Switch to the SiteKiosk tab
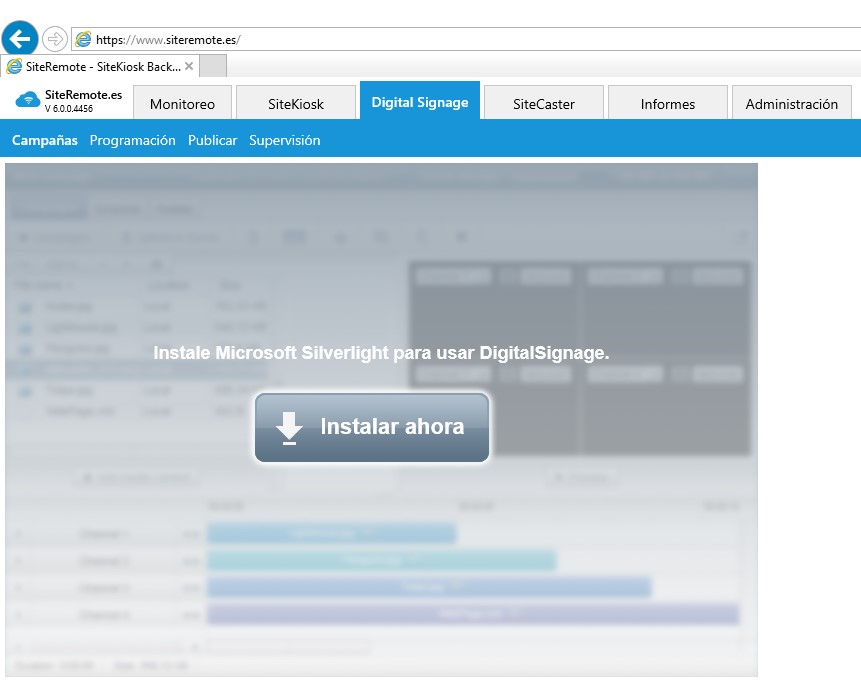This screenshot has height=686, width=861. (296, 104)
